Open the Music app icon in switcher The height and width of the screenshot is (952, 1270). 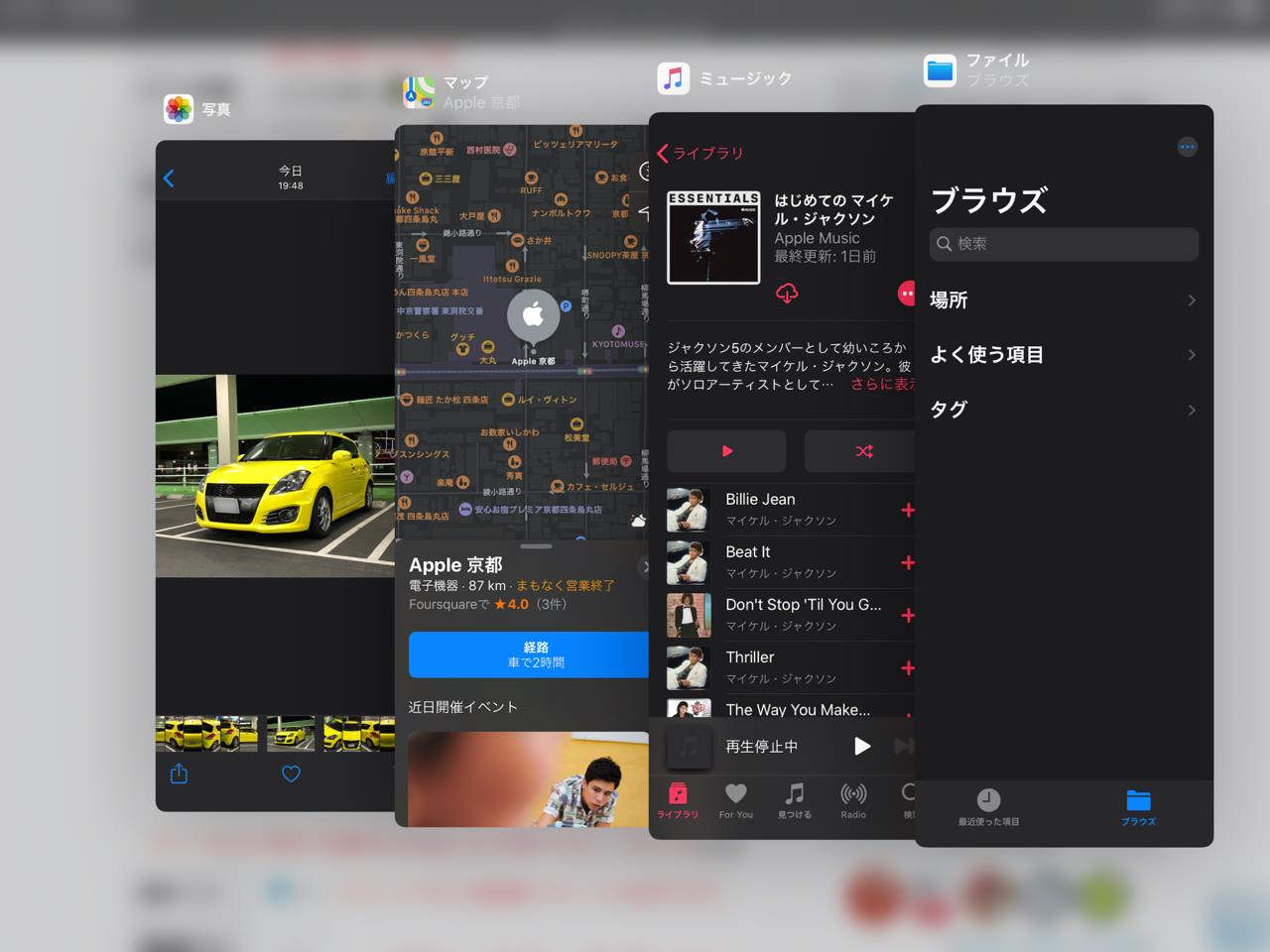[674, 78]
